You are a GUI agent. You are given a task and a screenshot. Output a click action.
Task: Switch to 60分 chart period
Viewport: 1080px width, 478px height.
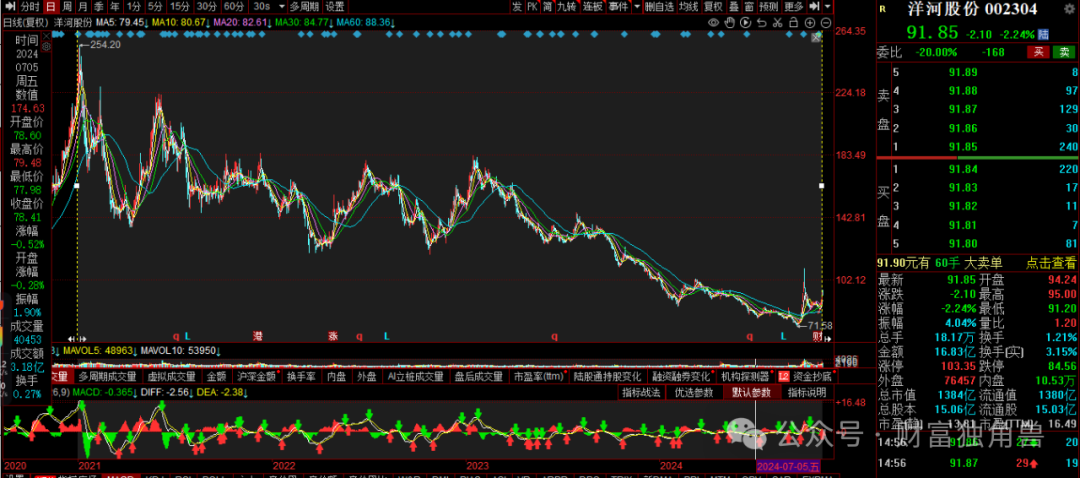click(x=234, y=6)
